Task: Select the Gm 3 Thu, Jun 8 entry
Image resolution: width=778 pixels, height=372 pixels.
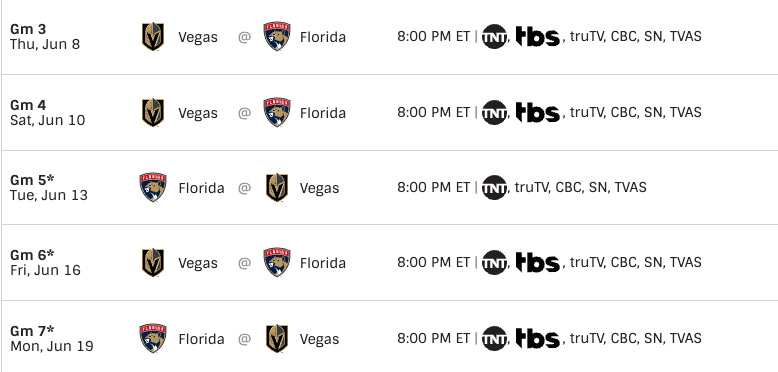Action: click(x=45, y=37)
